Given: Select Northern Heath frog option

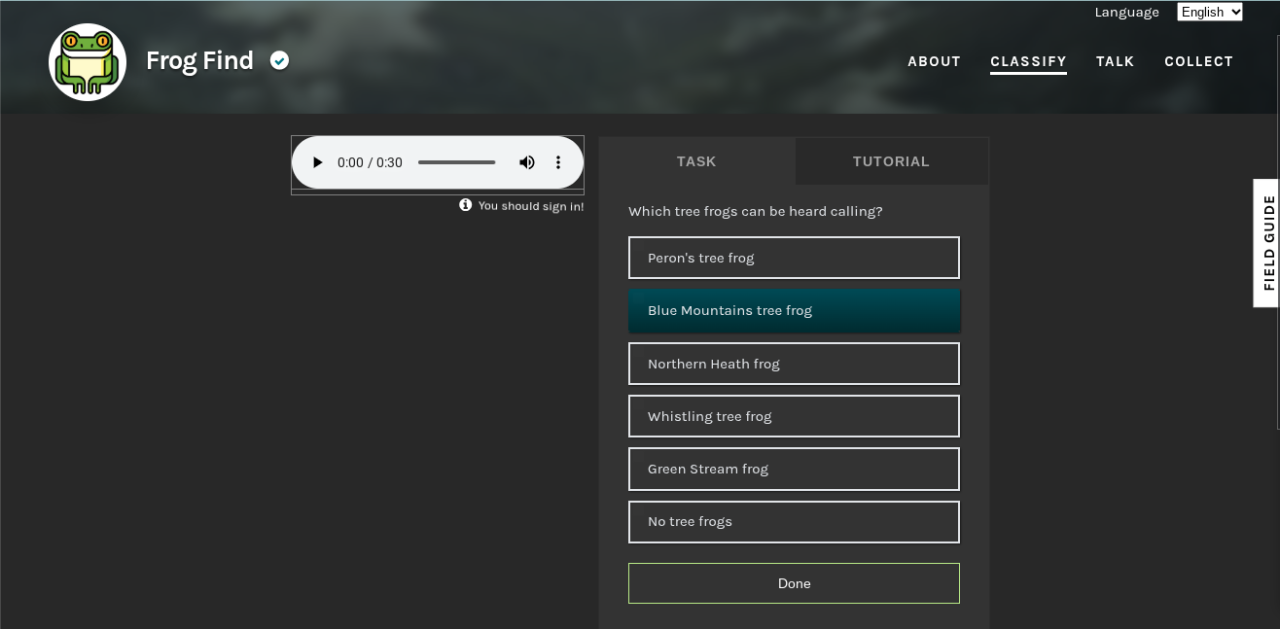Looking at the screenshot, I should [x=794, y=364].
